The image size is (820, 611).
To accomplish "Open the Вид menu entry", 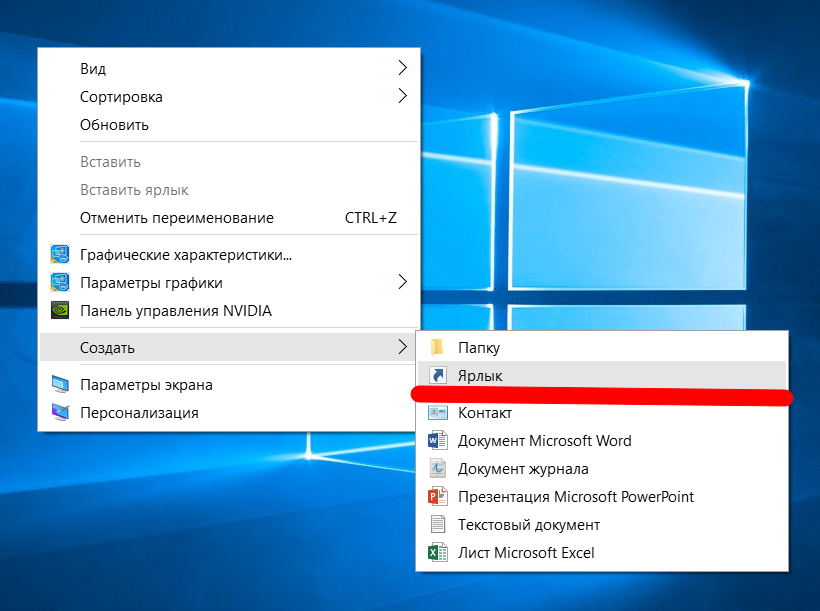I will coord(229,69).
